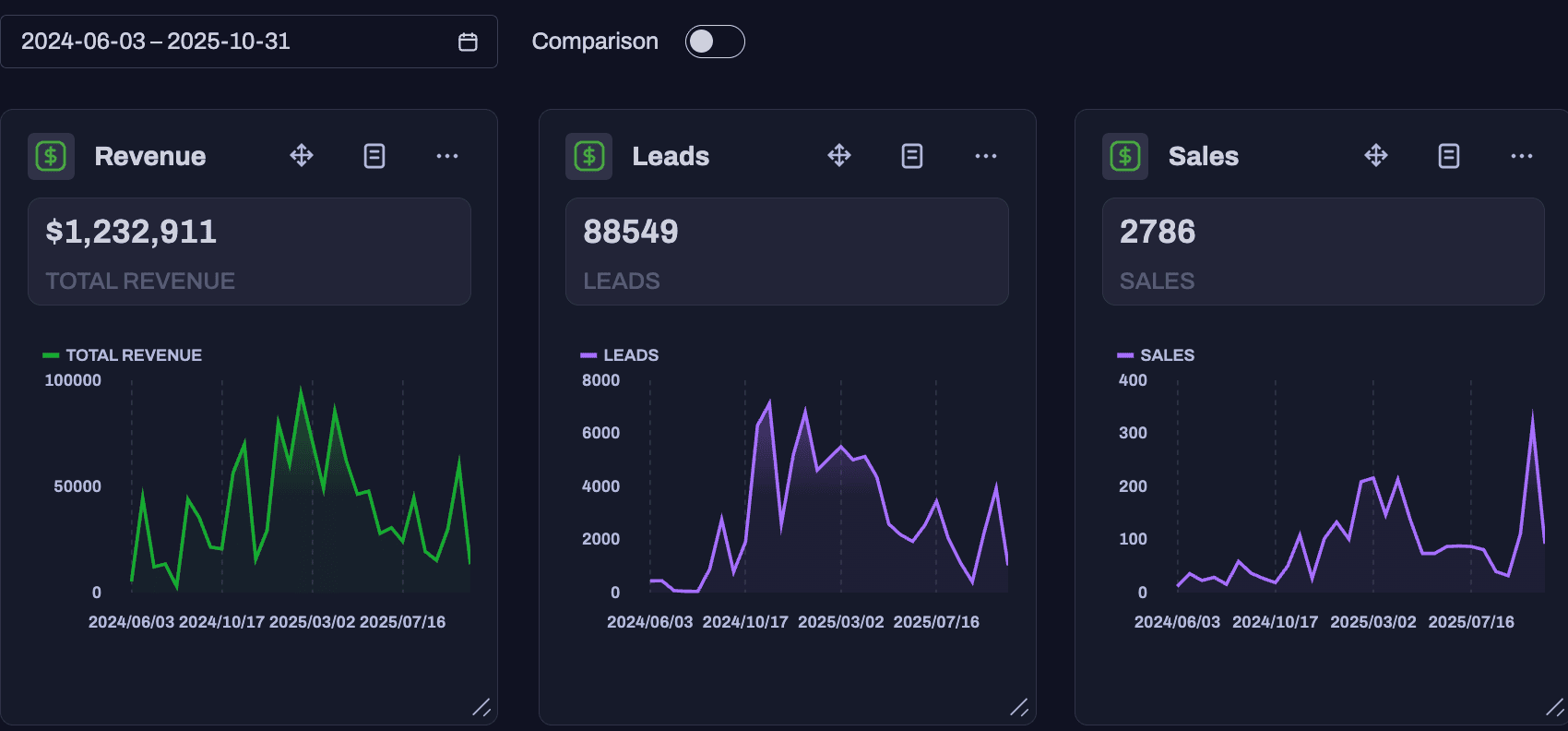Click the green dollar icon beside Sales
The image size is (1568, 731).
1125,156
